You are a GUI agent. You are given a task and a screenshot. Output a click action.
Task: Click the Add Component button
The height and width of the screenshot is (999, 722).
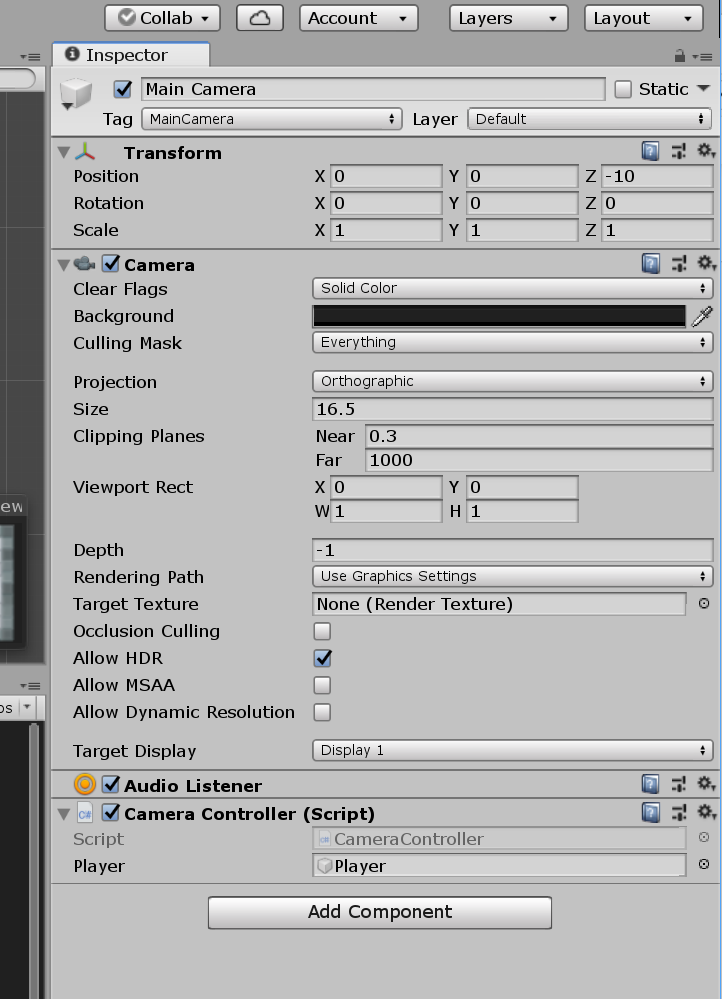pos(379,912)
